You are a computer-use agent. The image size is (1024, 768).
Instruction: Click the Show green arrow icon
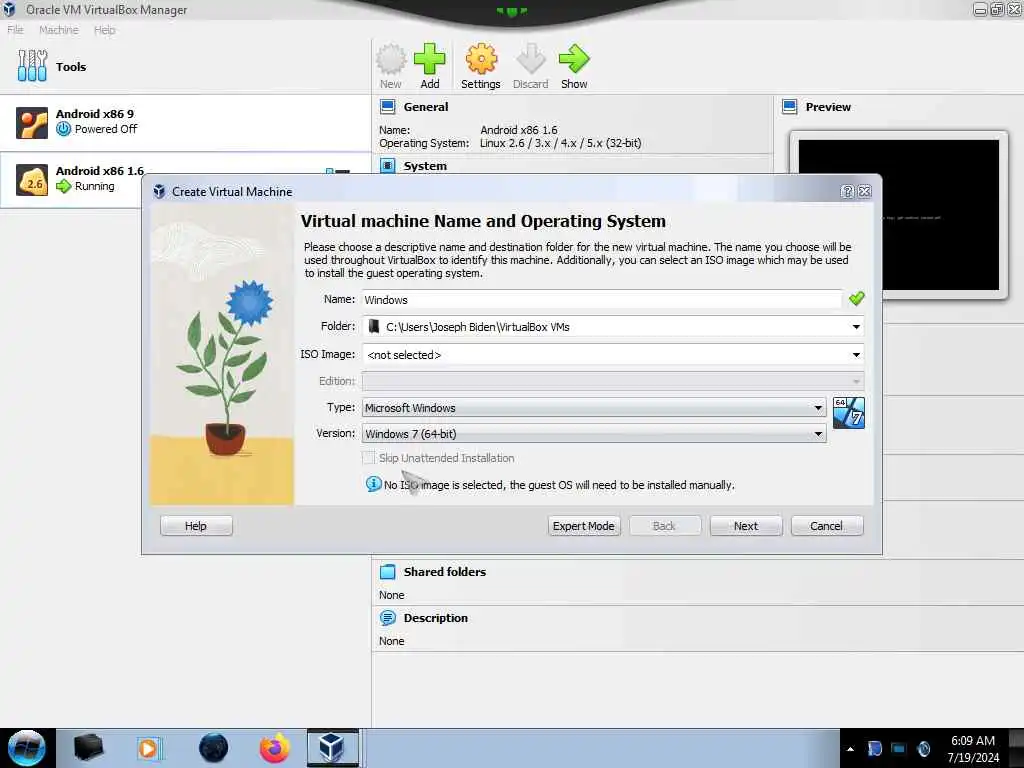pos(574,59)
